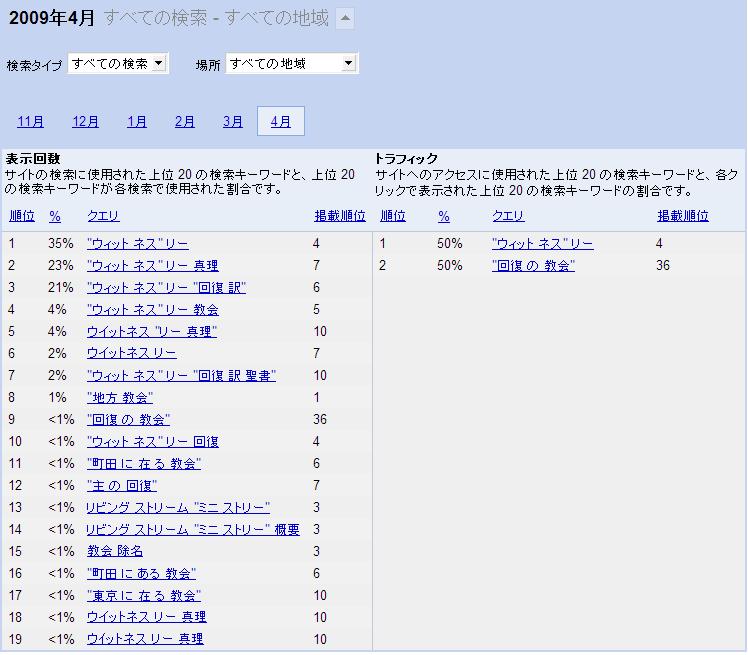This screenshot has height=655, width=748.
Task: Open the 検索タイプ dropdown showing すべての検索
Action: tap(118, 63)
